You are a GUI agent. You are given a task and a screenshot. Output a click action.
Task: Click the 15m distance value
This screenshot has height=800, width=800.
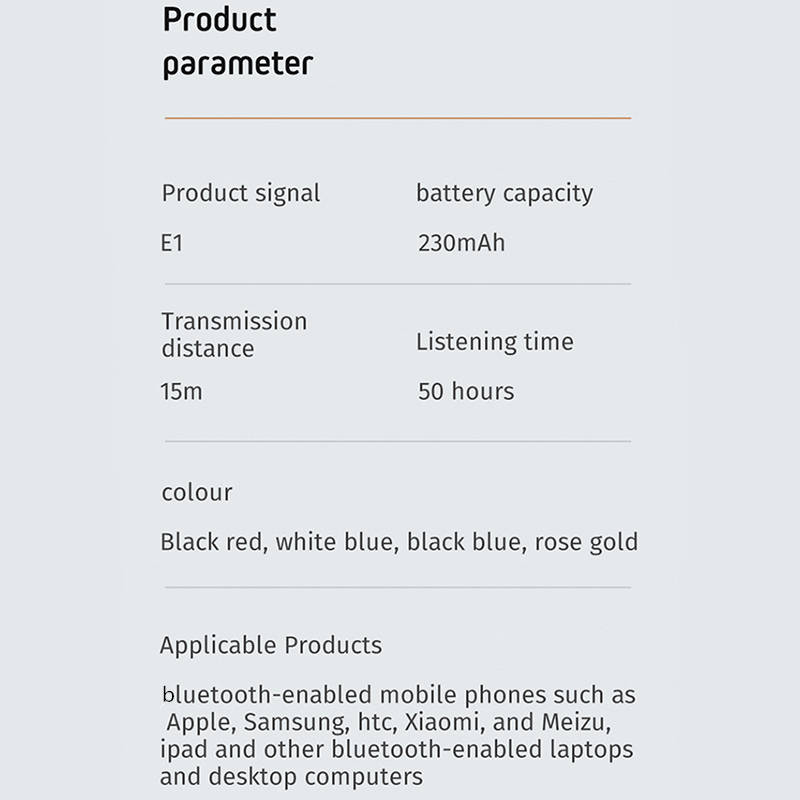[x=181, y=391]
